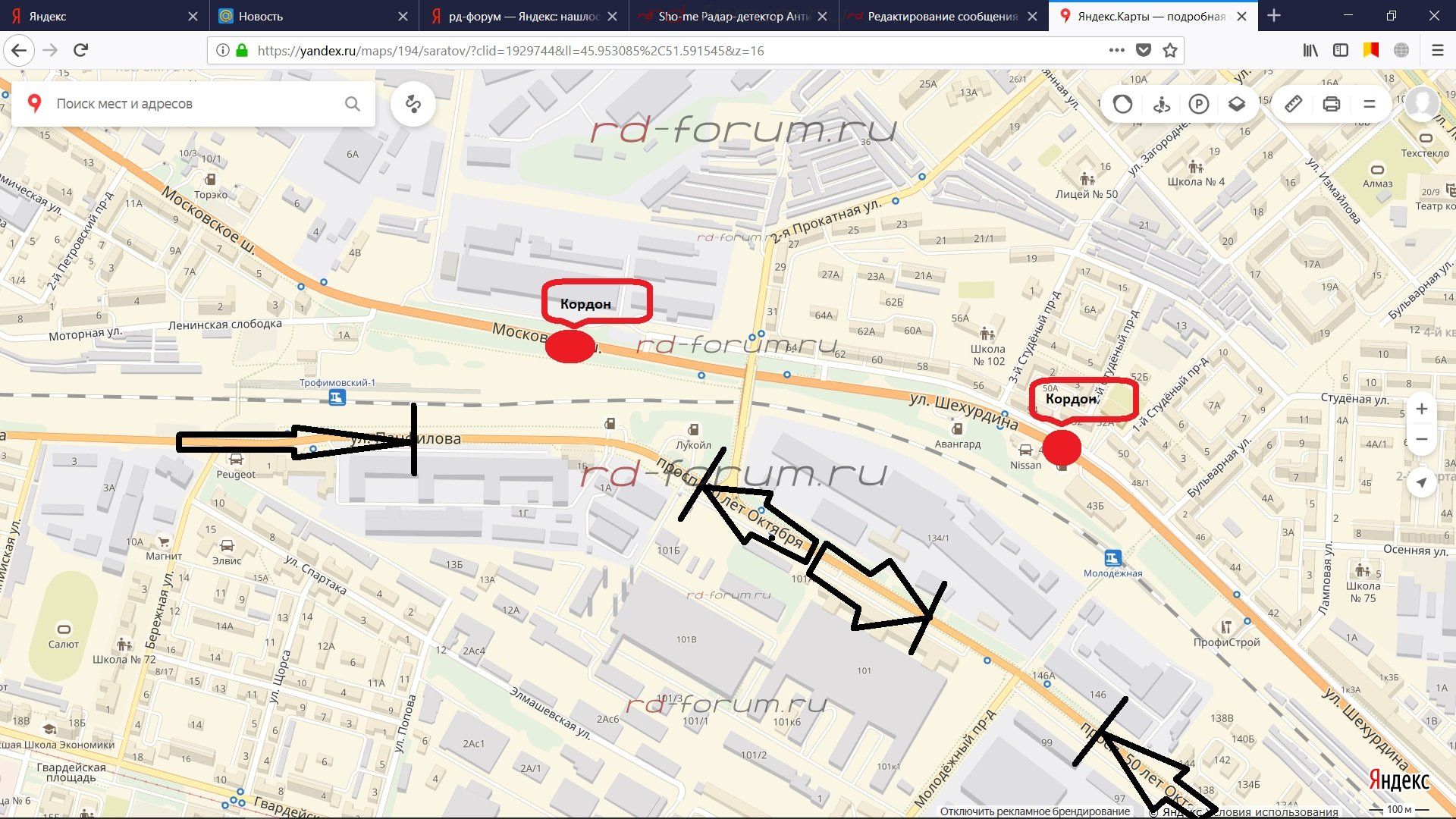Zoom out with the map minus button
Image resolution: width=1456 pixels, height=819 pixels.
point(1422,439)
